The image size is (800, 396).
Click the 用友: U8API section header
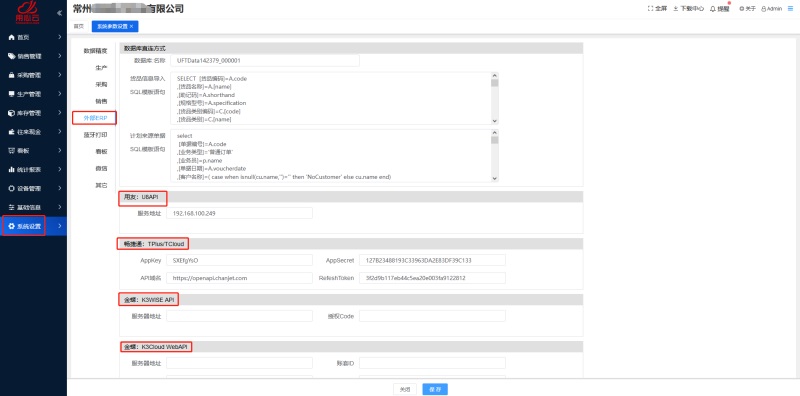(351, 197)
